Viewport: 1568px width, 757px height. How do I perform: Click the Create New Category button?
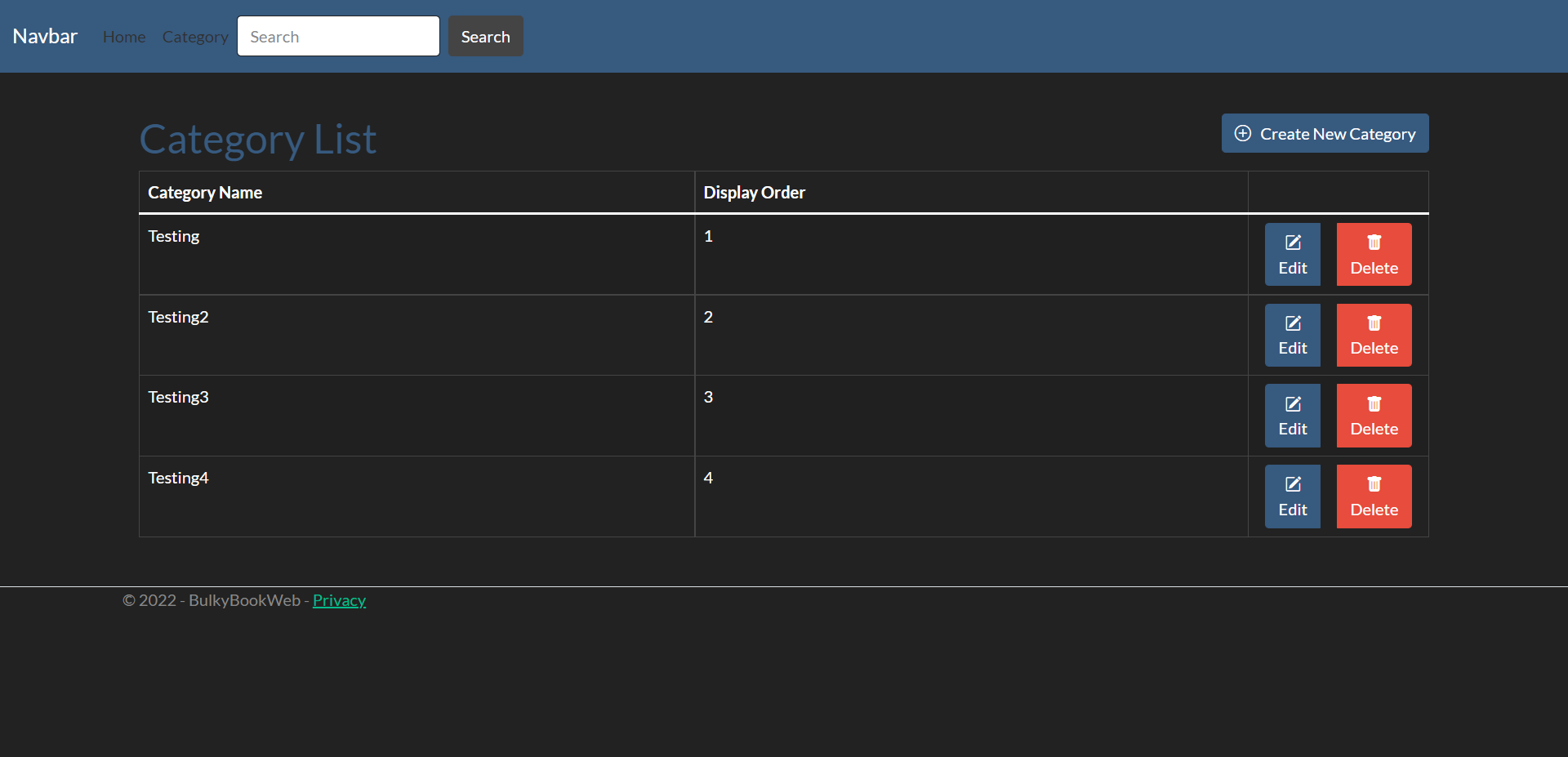click(1325, 133)
